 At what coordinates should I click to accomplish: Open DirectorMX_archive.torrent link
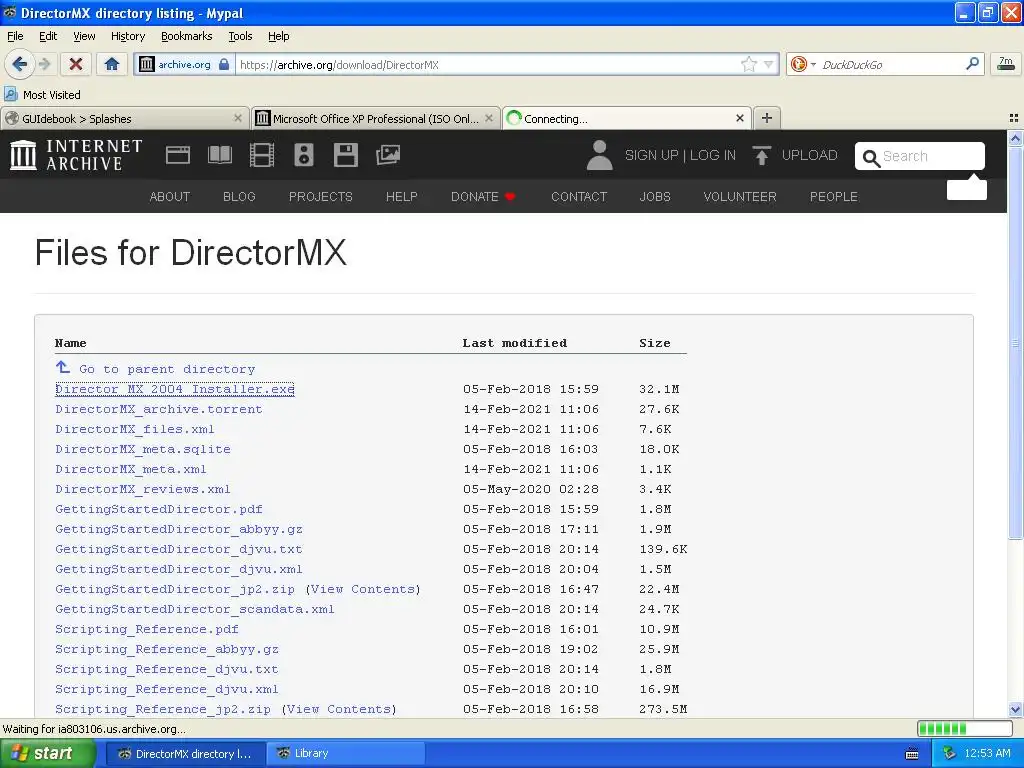pos(159,409)
